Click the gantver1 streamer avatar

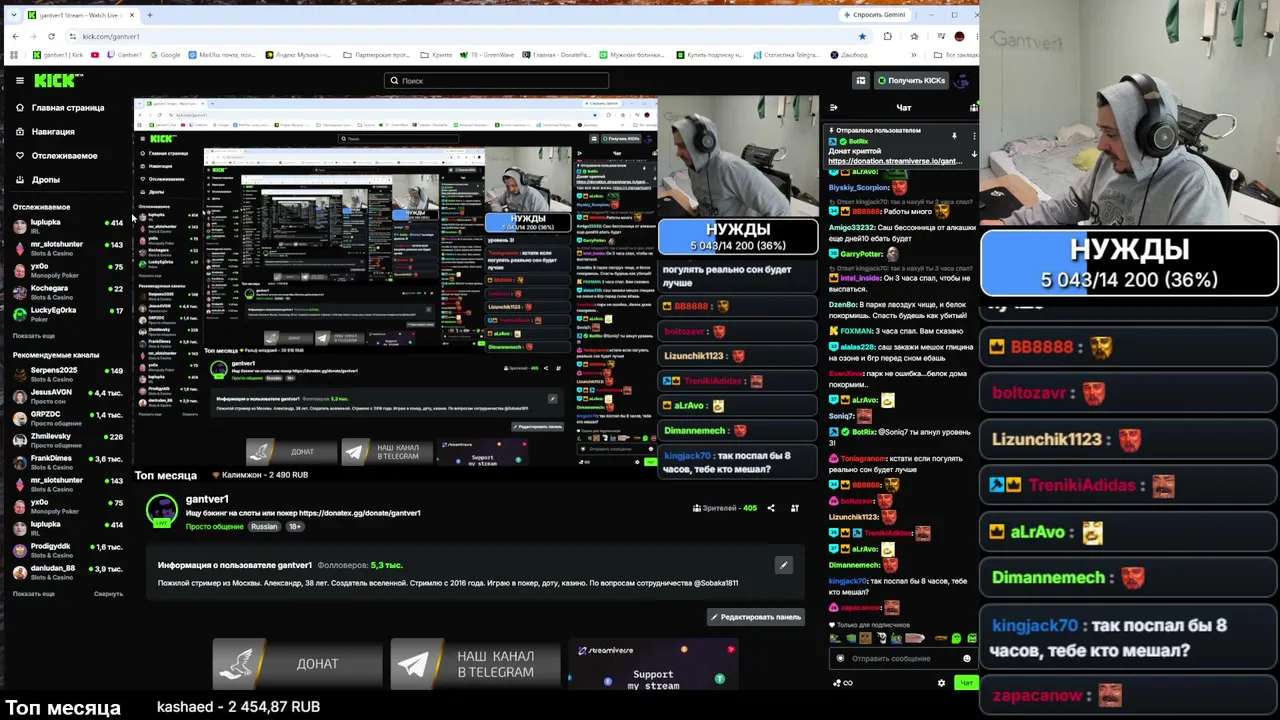(x=161, y=509)
